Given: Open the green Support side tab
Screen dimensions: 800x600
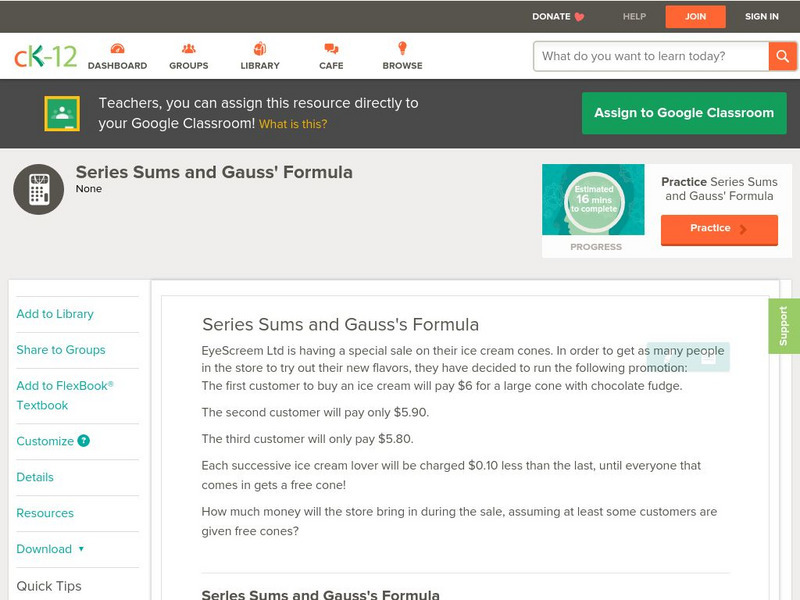Looking at the screenshot, I should coord(784,326).
